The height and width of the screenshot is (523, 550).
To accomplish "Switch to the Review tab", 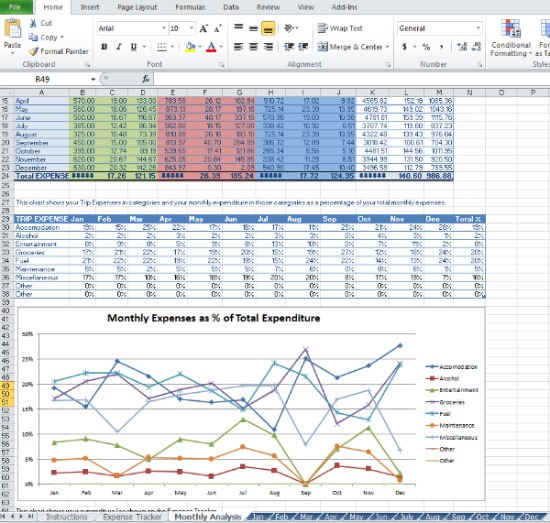I will pyautogui.click(x=268, y=7).
